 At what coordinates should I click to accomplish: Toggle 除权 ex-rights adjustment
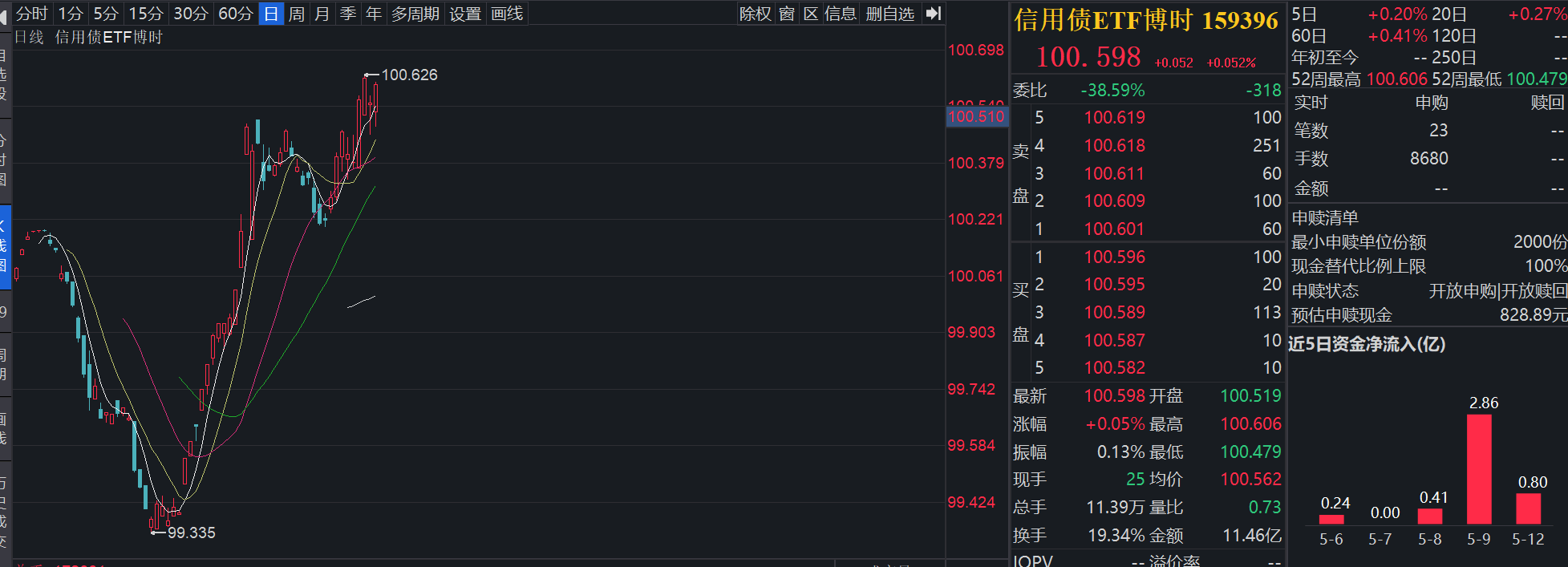tap(756, 14)
